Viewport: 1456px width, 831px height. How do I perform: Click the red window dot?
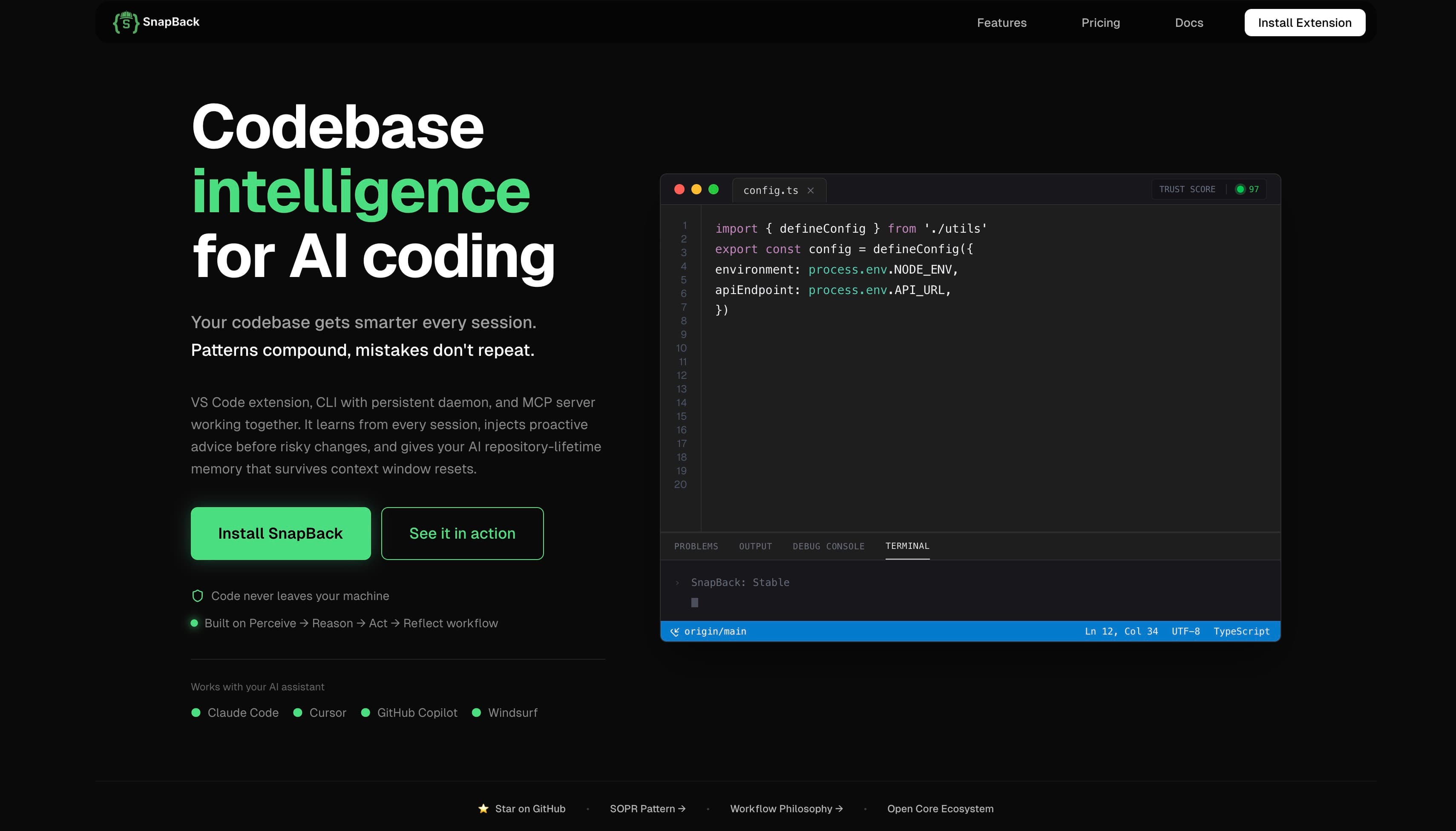click(679, 190)
